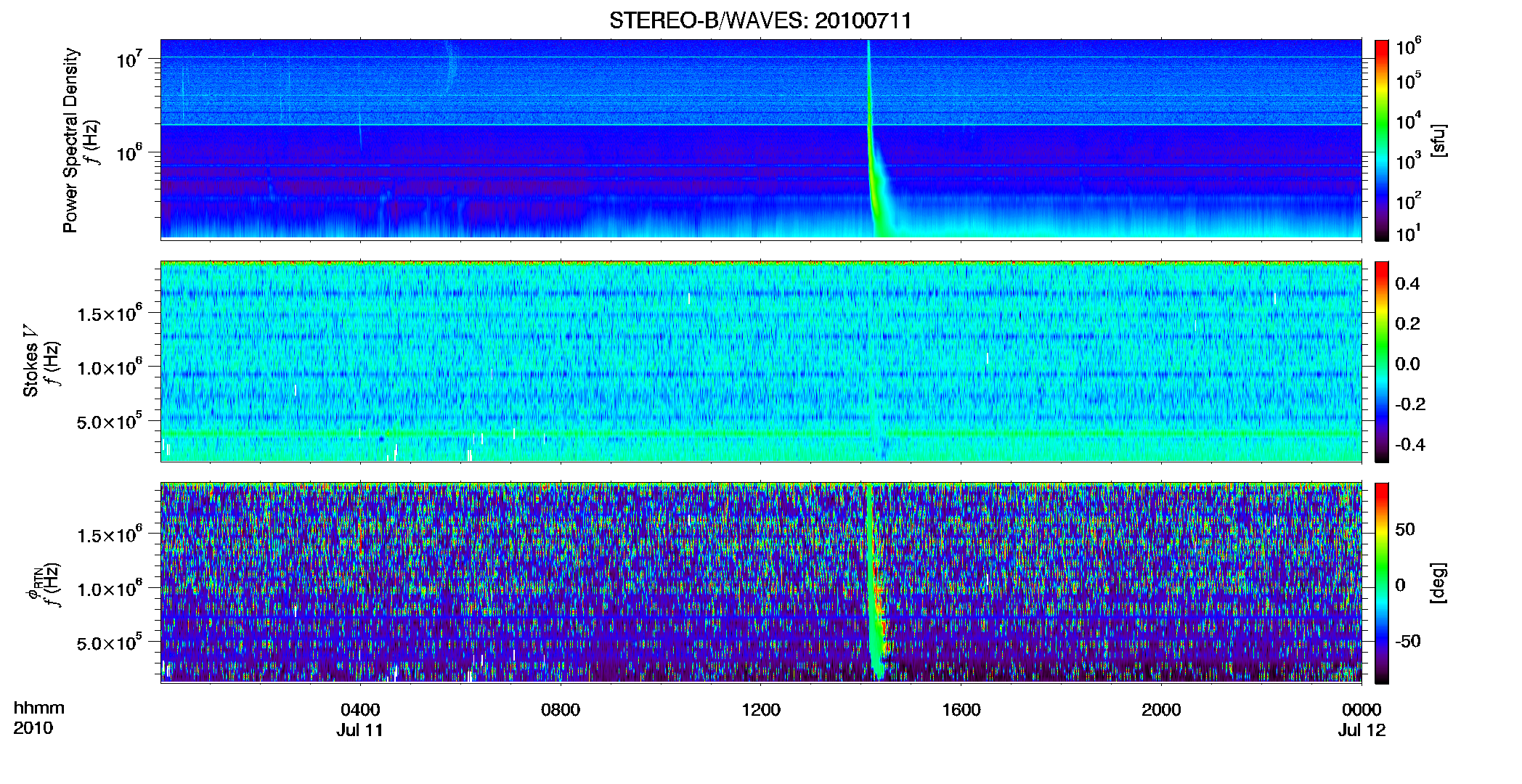The width and height of the screenshot is (1522, 784).
Task: Click the 0000 time axis label
Action: pyautogui.click(x=1362, y=709)
